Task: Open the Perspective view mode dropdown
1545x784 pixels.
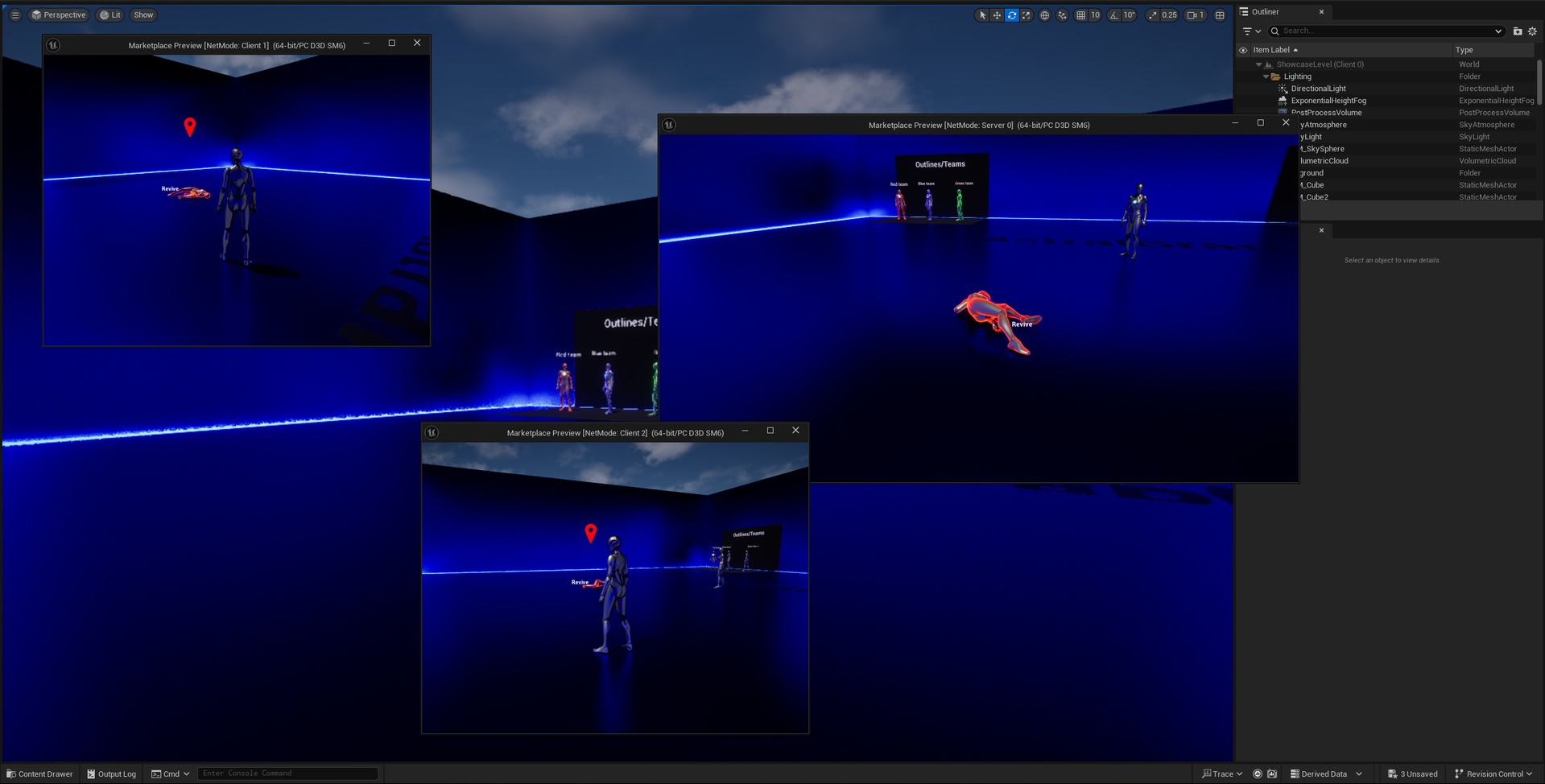Action: [x=58, y=15]
